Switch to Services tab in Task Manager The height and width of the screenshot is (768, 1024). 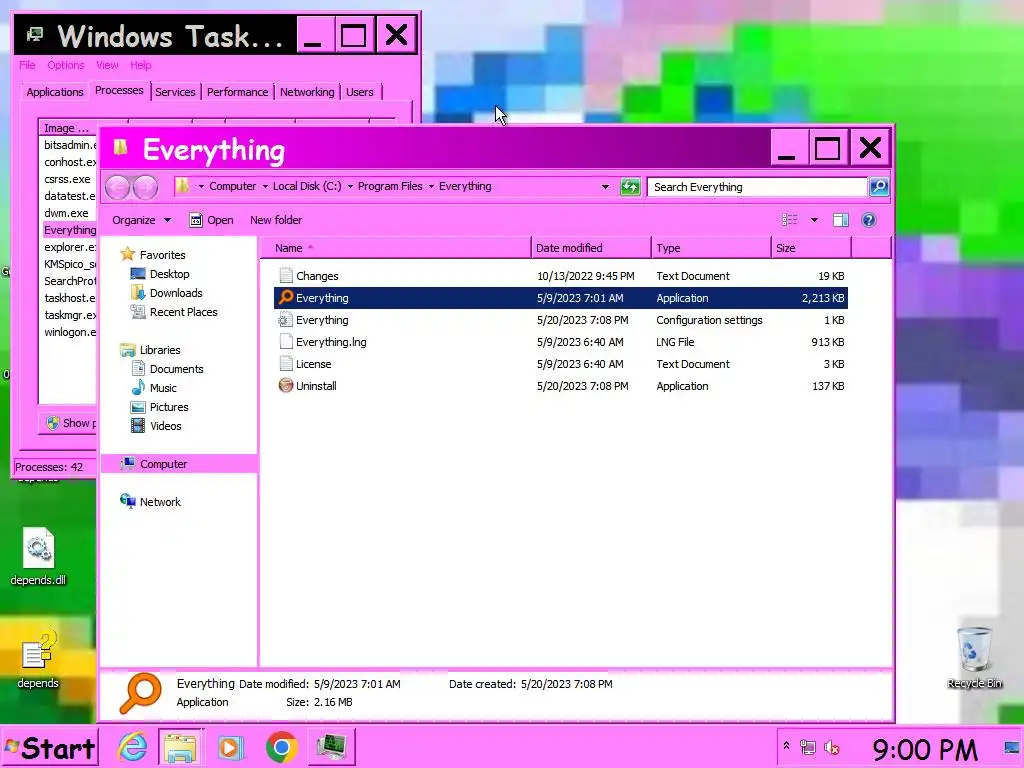(x=175, y=92)
